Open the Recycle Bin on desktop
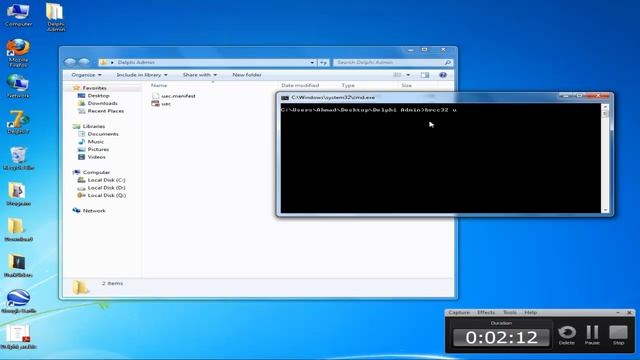This screenshot has width=640, height=360. 18,158
